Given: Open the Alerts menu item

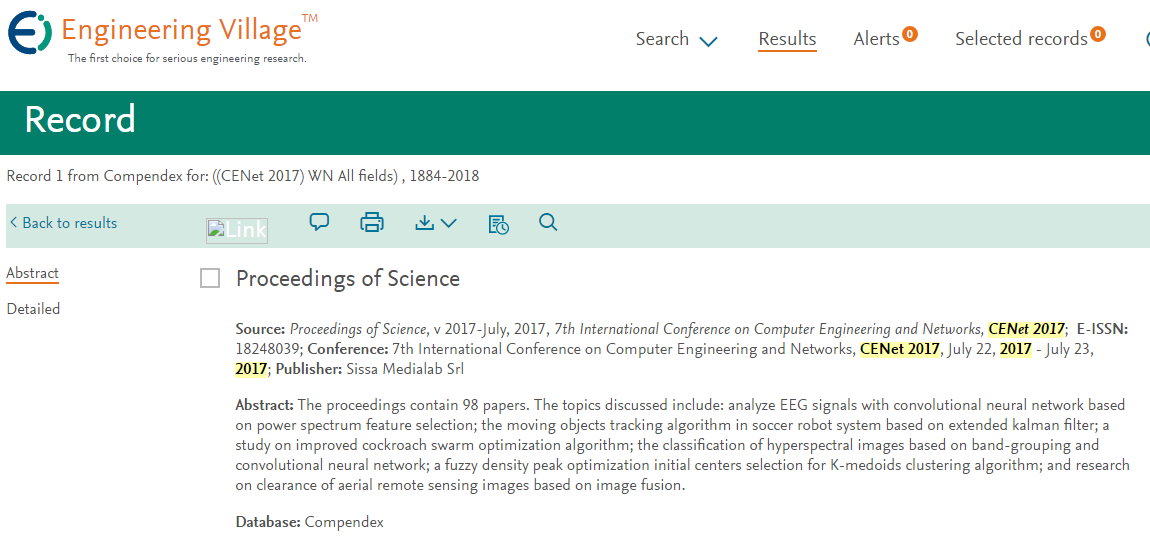Looking at the screenshot, I should [876, 39].
